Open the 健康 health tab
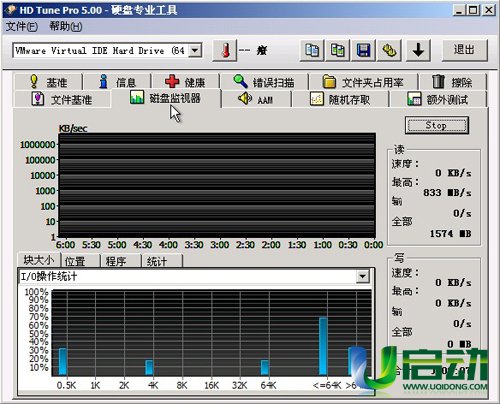500x404 pixels. click(185, 82)
